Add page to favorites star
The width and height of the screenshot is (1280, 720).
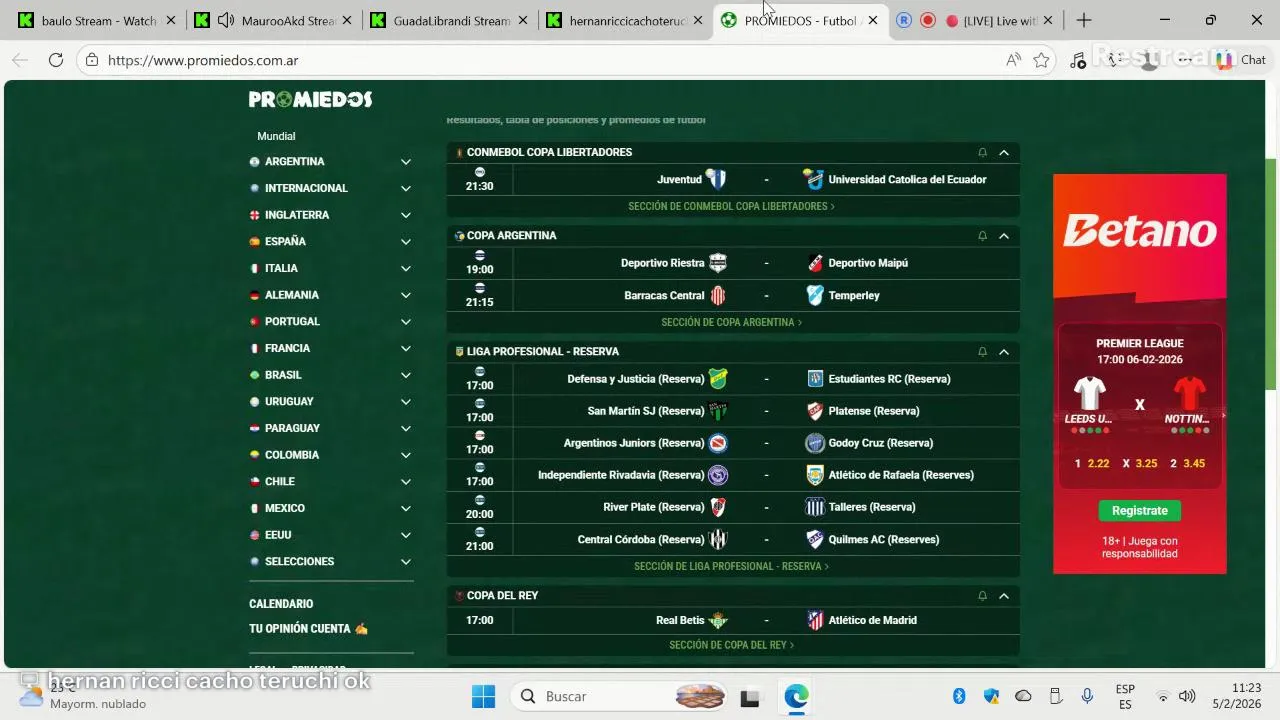point(1041,60)
